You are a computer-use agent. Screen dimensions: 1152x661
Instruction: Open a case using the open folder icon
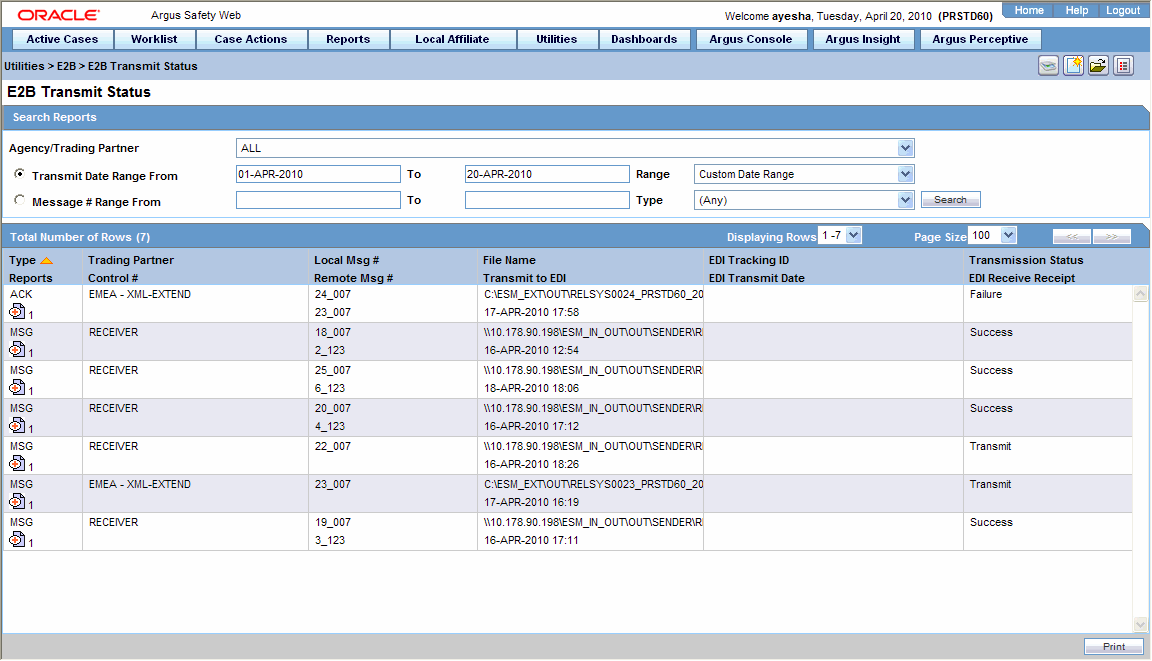pos(1098,65)
